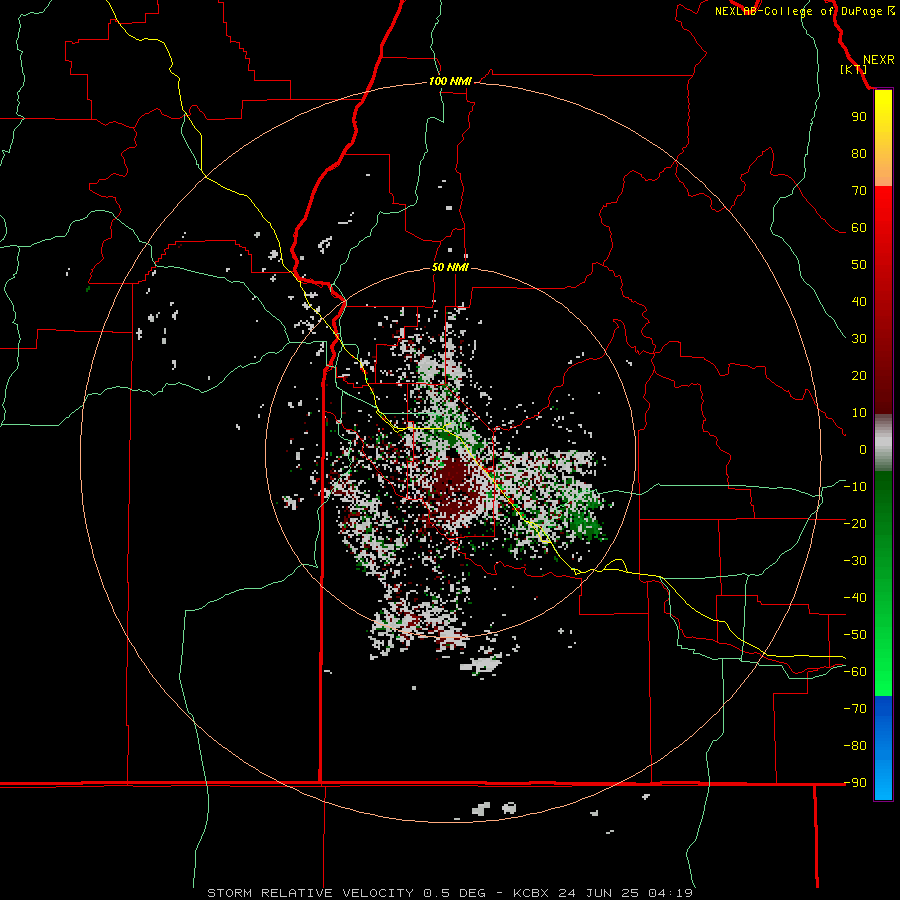900x900 pixels.
Task: Click the -70 value on the velocity scale
Action: [x=855, y=709]
